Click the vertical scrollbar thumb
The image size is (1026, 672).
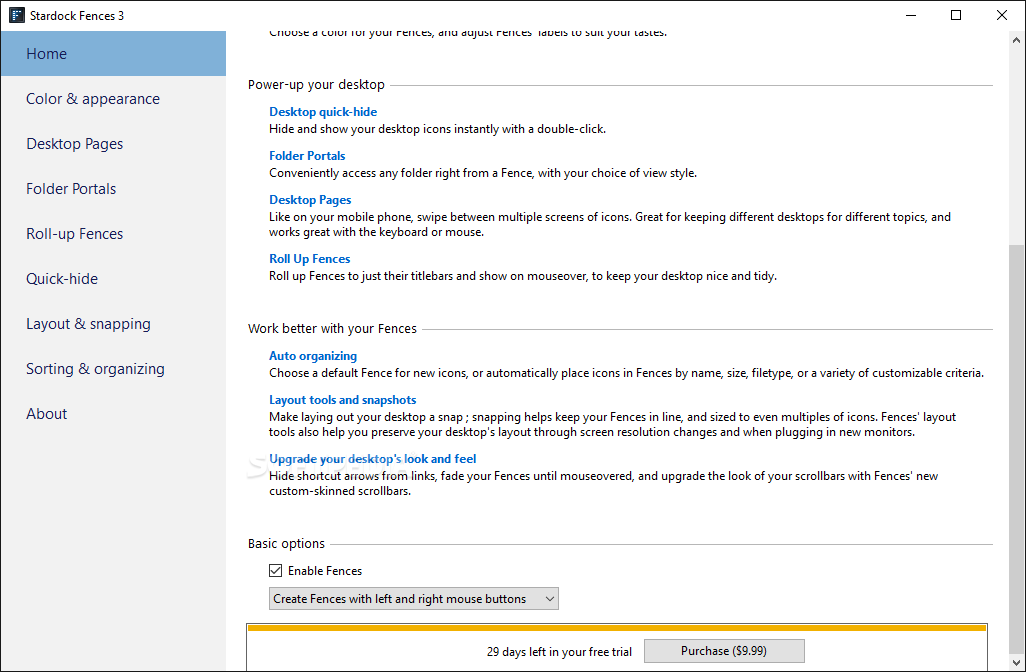[x=1017, y=451]
